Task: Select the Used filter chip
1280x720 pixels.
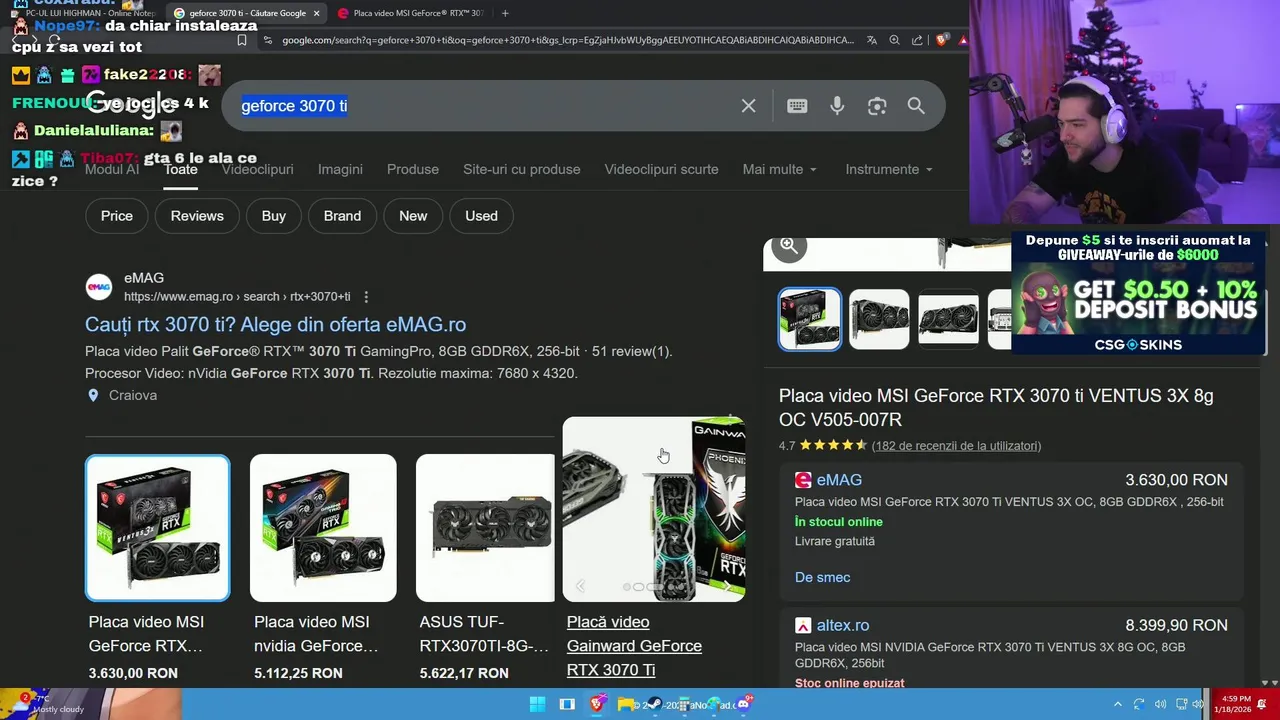Action: (x=481, y=216)
